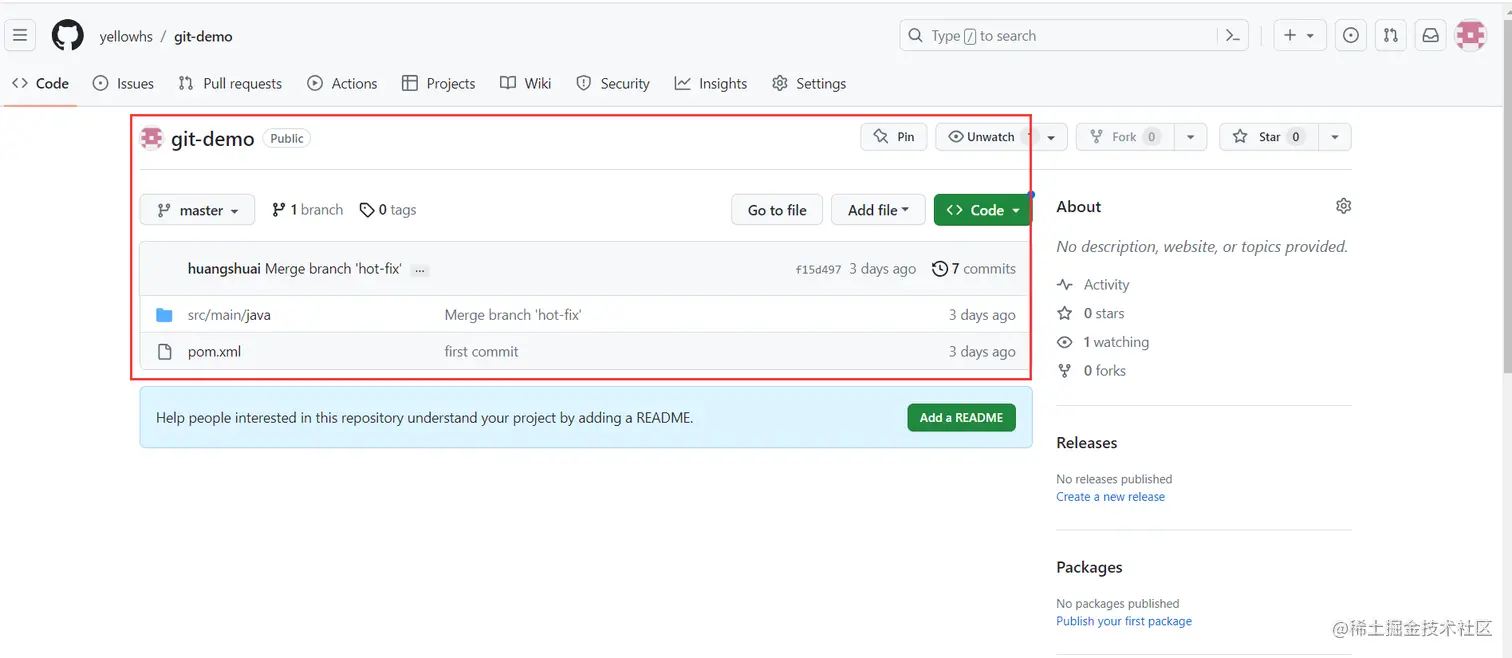Image resolution: width=1512 pixels, height=658 pixels.
Task: Open src/main/java row commit message
Action: point(513,315)
